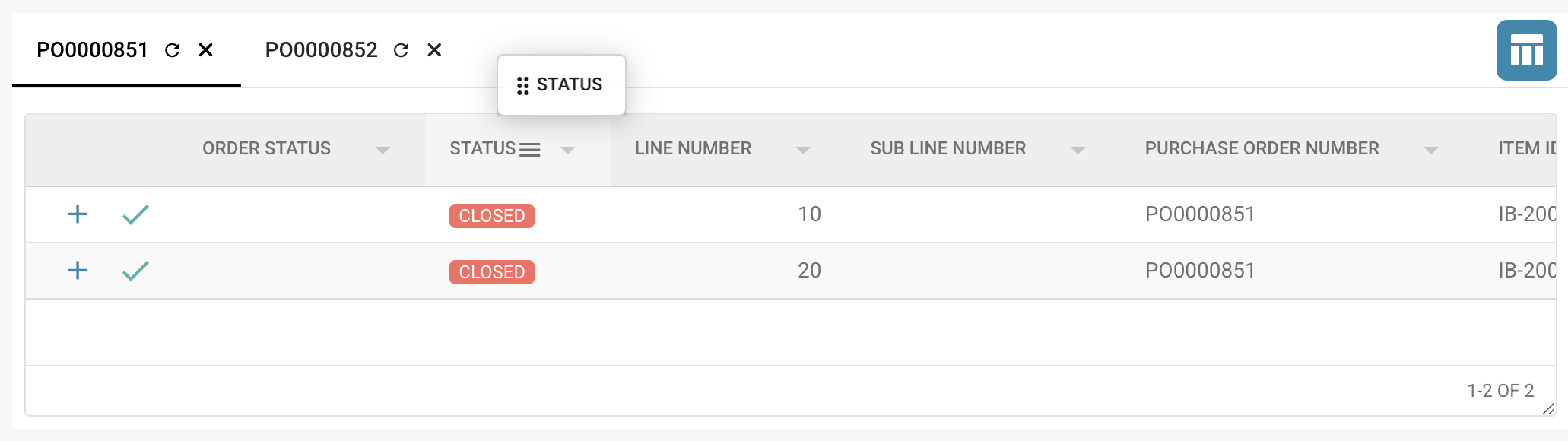
Task: Switch to the PO0000852 tab
Action: (x=321, y=50)
